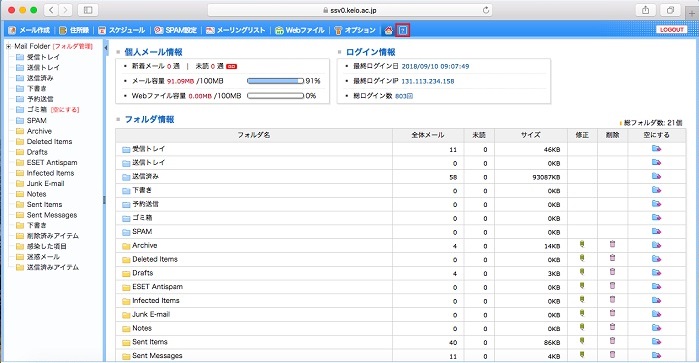Empty the 送信トレイ row folder icon

(656, 162)
